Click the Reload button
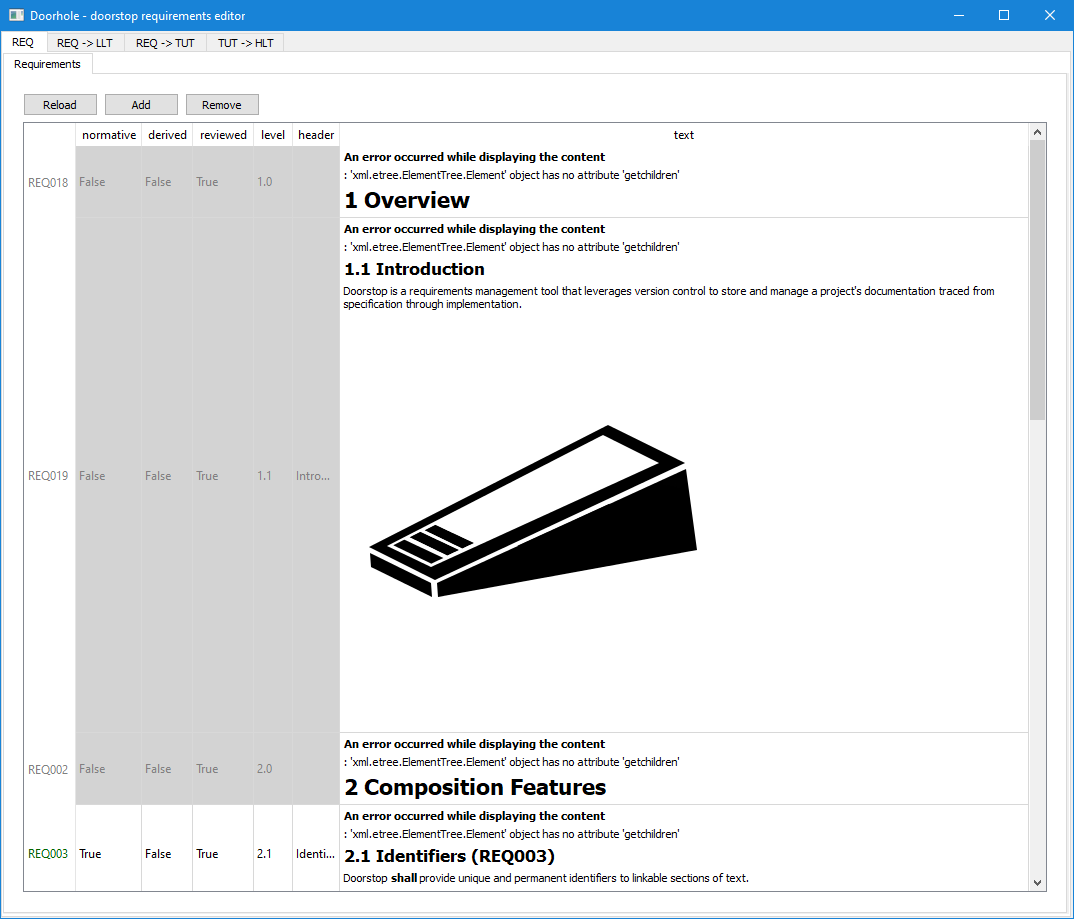This screenshot has width=1074, height=919. pos(60,104)
